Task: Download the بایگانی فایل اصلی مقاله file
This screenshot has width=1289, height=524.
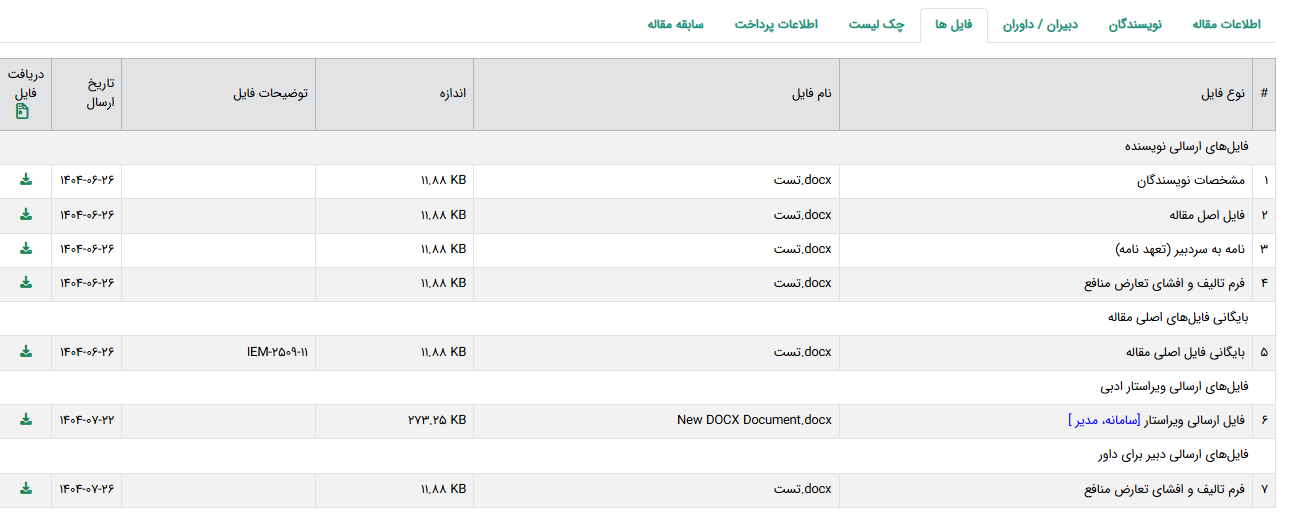Action: [26, 351]
